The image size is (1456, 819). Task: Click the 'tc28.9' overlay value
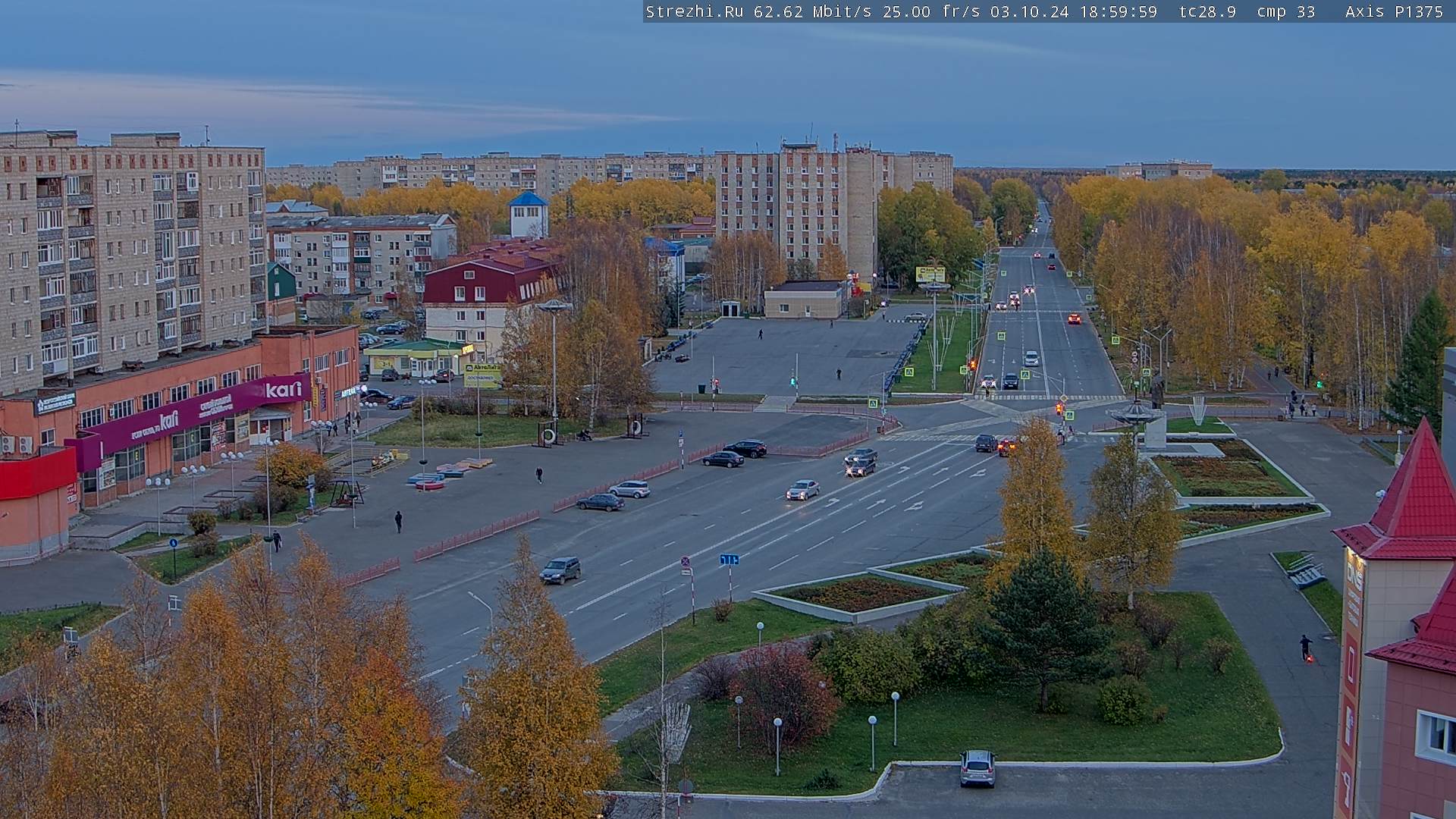(x=1207, y=11)
